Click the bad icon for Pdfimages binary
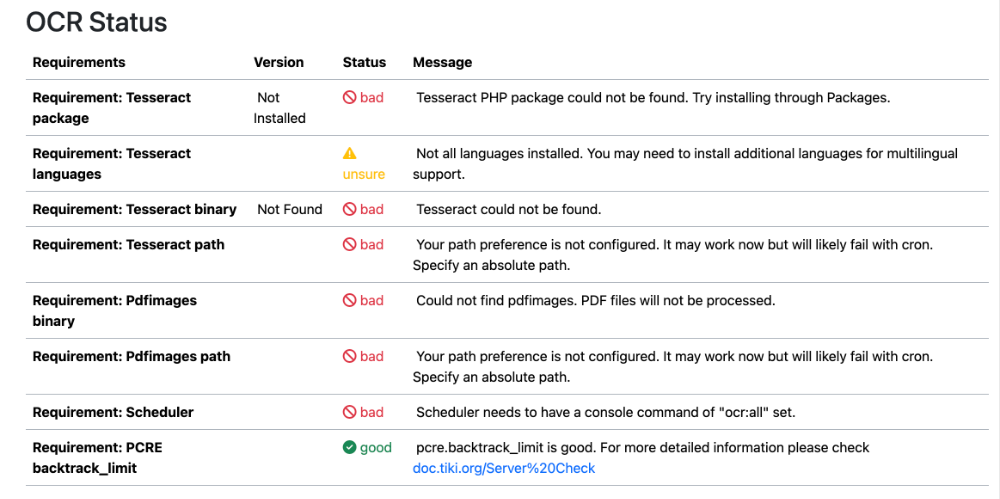The width and height of the screenshot is (1000, 499). click(349, 300)
